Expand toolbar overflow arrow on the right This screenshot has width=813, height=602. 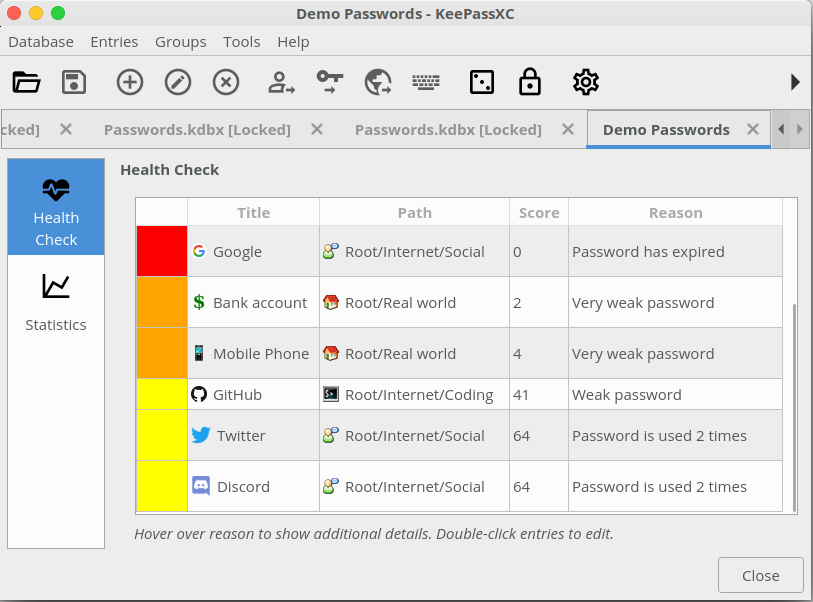795,82
